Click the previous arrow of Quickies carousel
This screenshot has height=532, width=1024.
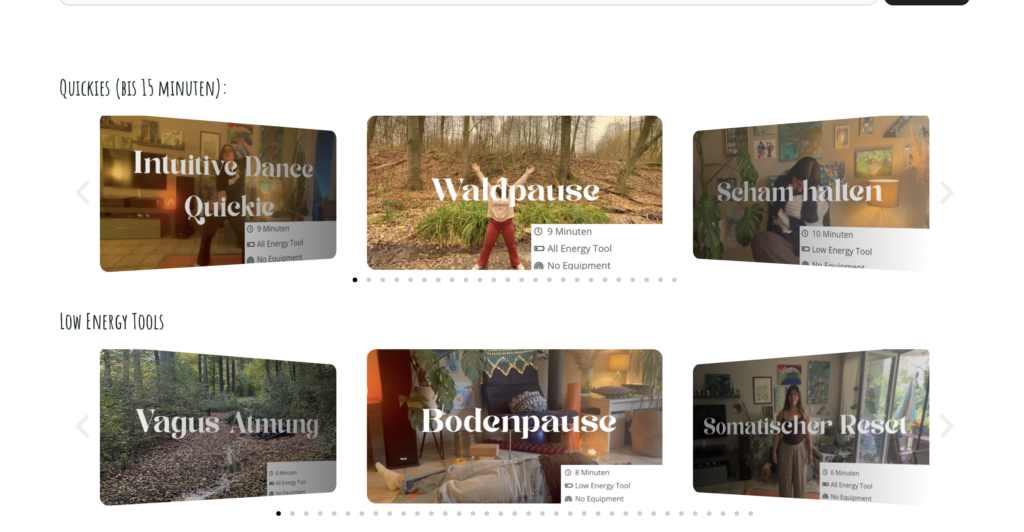coord(83,193)
